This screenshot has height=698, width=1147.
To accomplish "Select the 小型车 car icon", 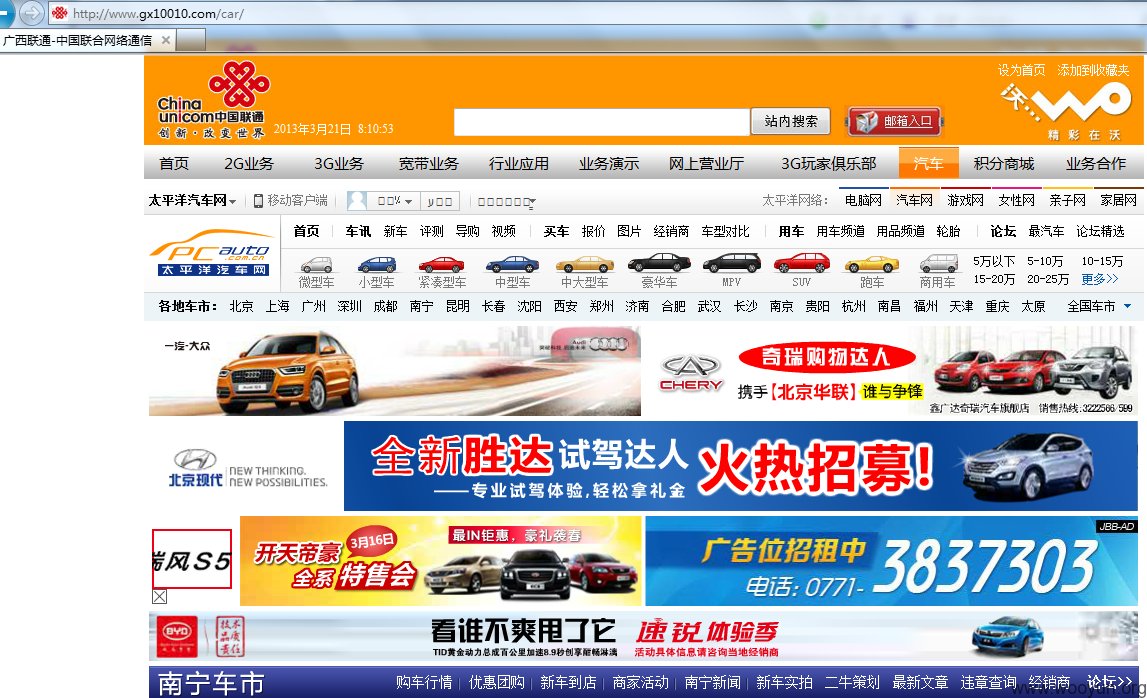I will (377, 264).
